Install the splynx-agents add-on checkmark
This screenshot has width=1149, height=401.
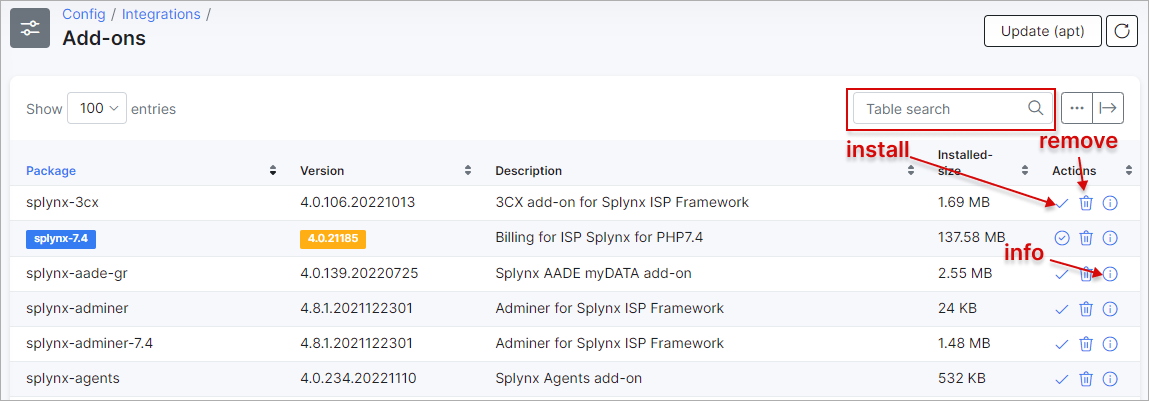tap(1061, 379)
